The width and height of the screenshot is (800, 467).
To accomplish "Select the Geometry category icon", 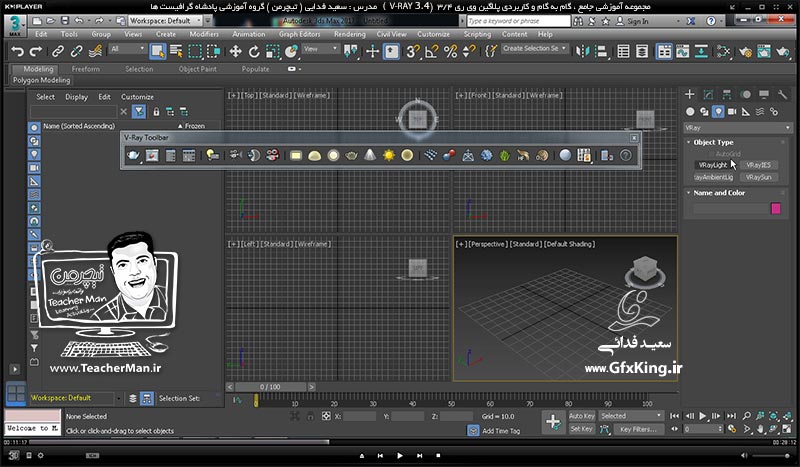I will (690, 111).
